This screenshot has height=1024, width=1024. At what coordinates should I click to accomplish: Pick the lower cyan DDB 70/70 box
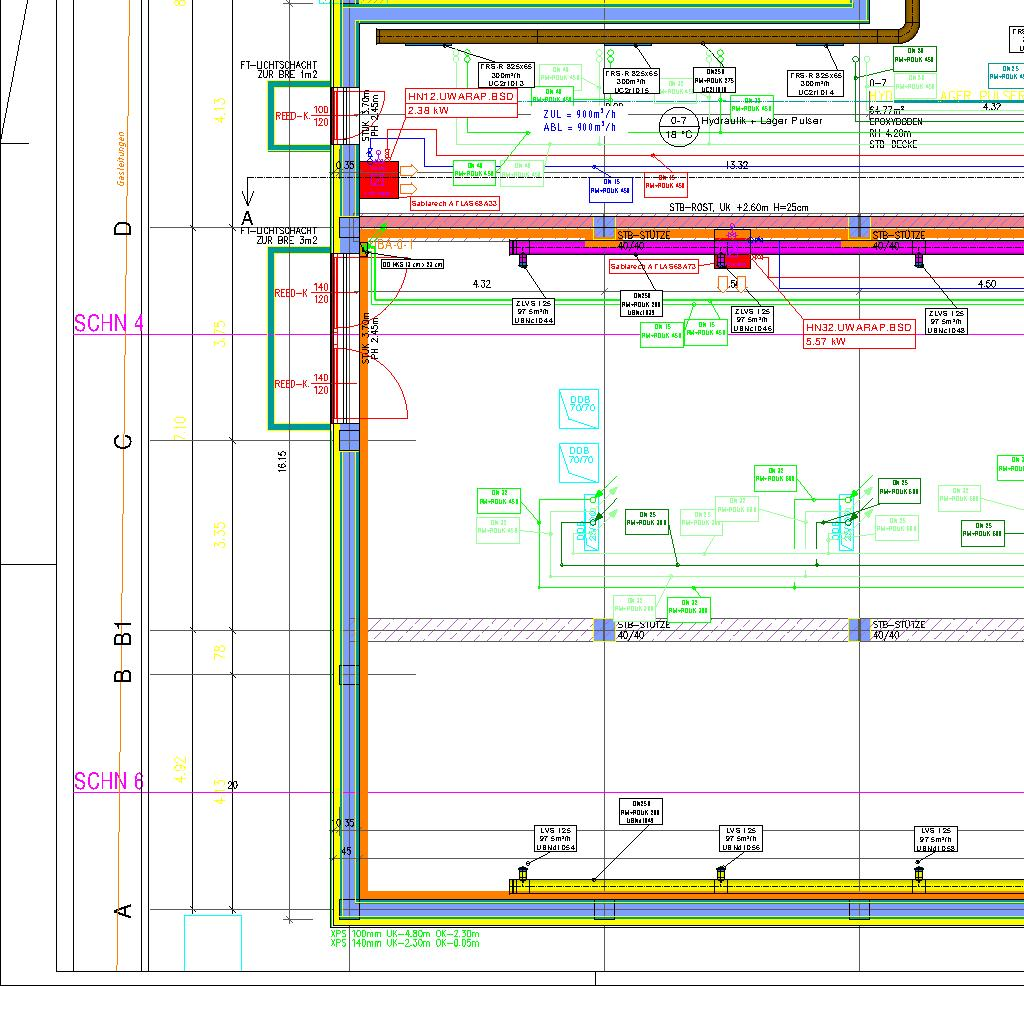tap(580, 460)
